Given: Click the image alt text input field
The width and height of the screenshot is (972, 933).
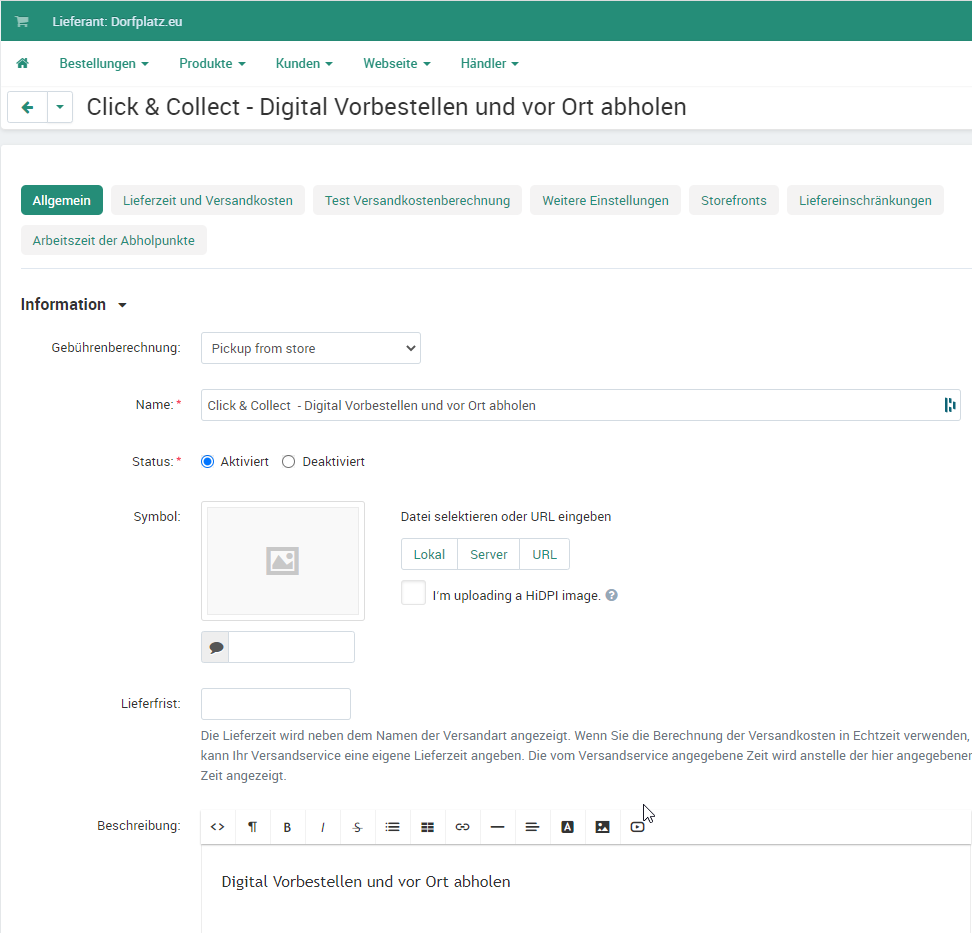Looking at the screenshot, I should pos(291,647).
